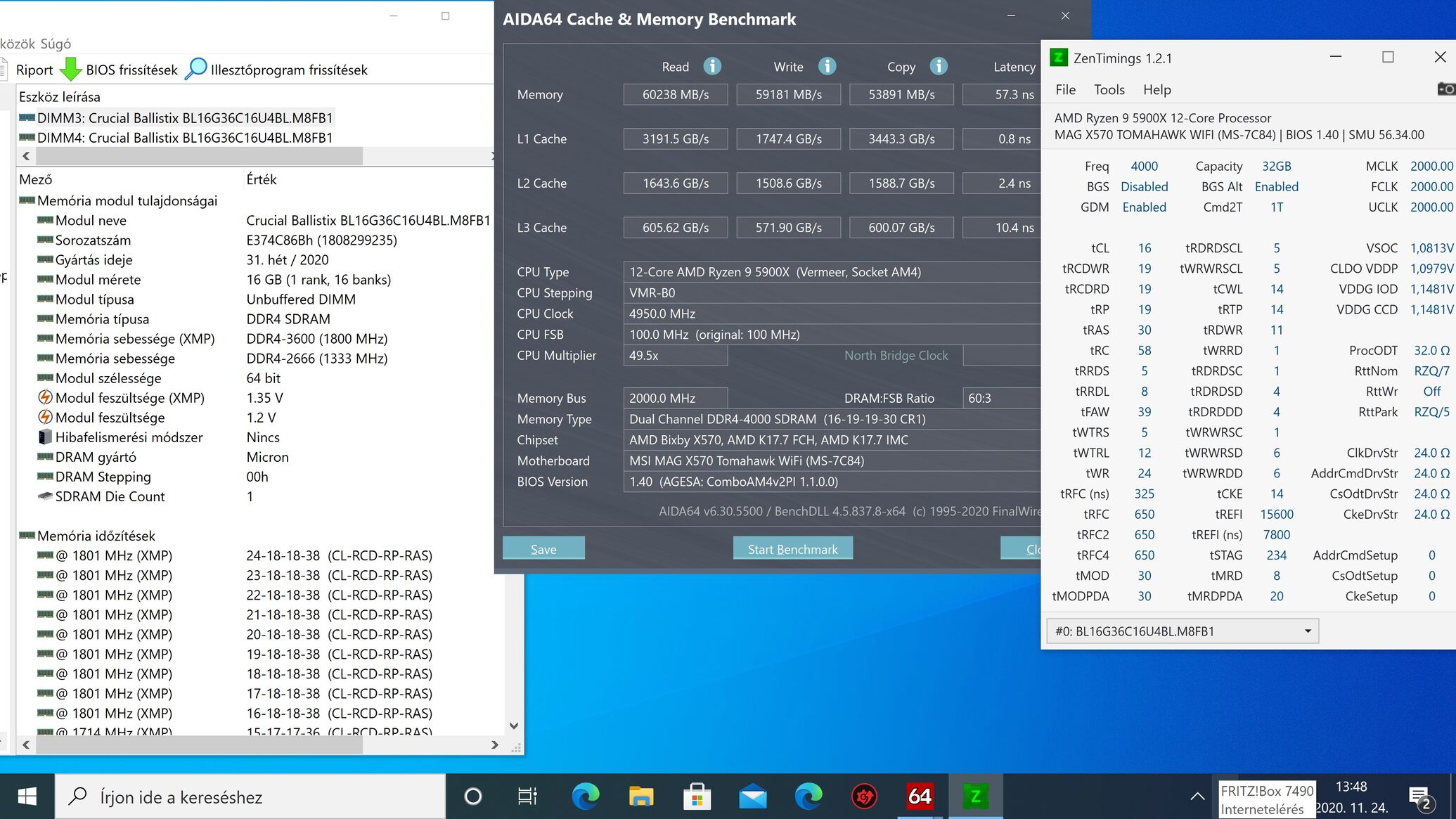
Task: Click the ProcODT value 32.0 Ω
Action: (1432, 350)
